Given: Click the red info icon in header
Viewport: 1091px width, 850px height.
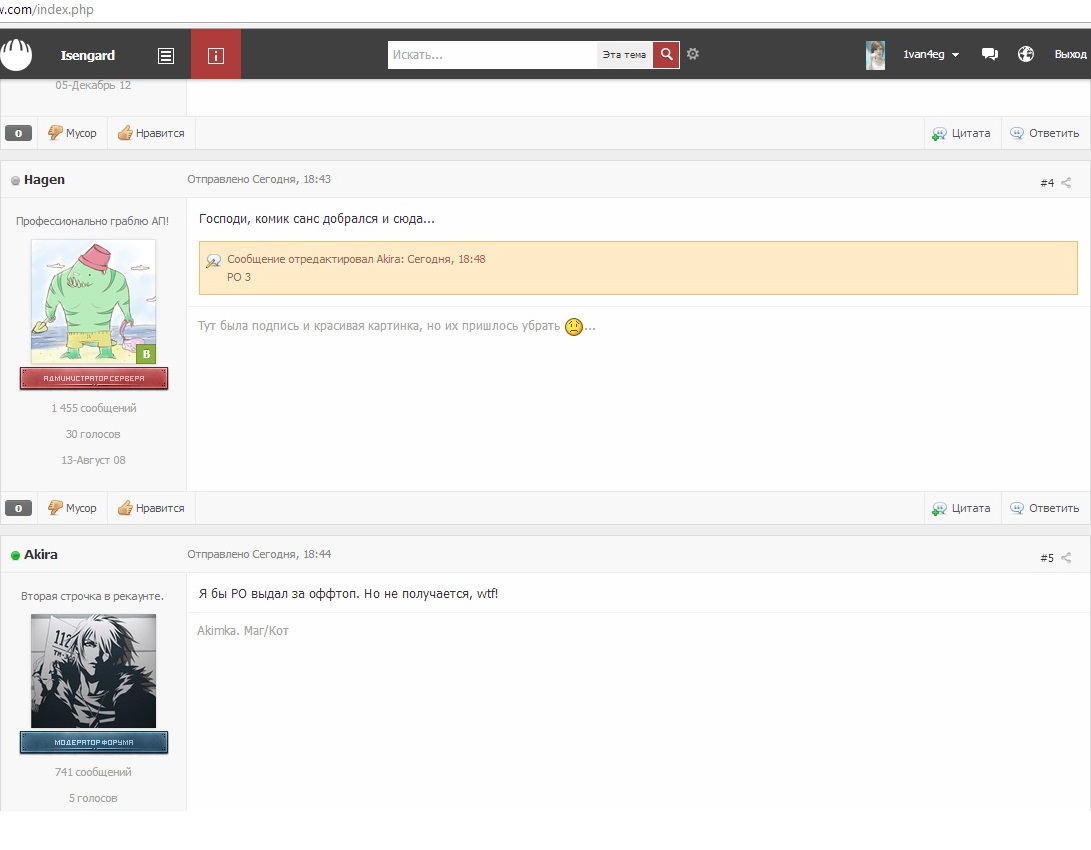Looking at the screenshot, I should pos(216,55).
